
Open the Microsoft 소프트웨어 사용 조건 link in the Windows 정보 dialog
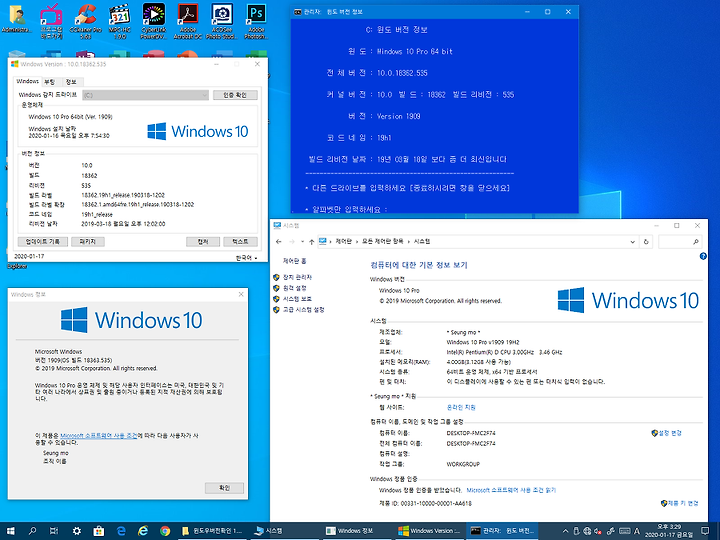99,435
